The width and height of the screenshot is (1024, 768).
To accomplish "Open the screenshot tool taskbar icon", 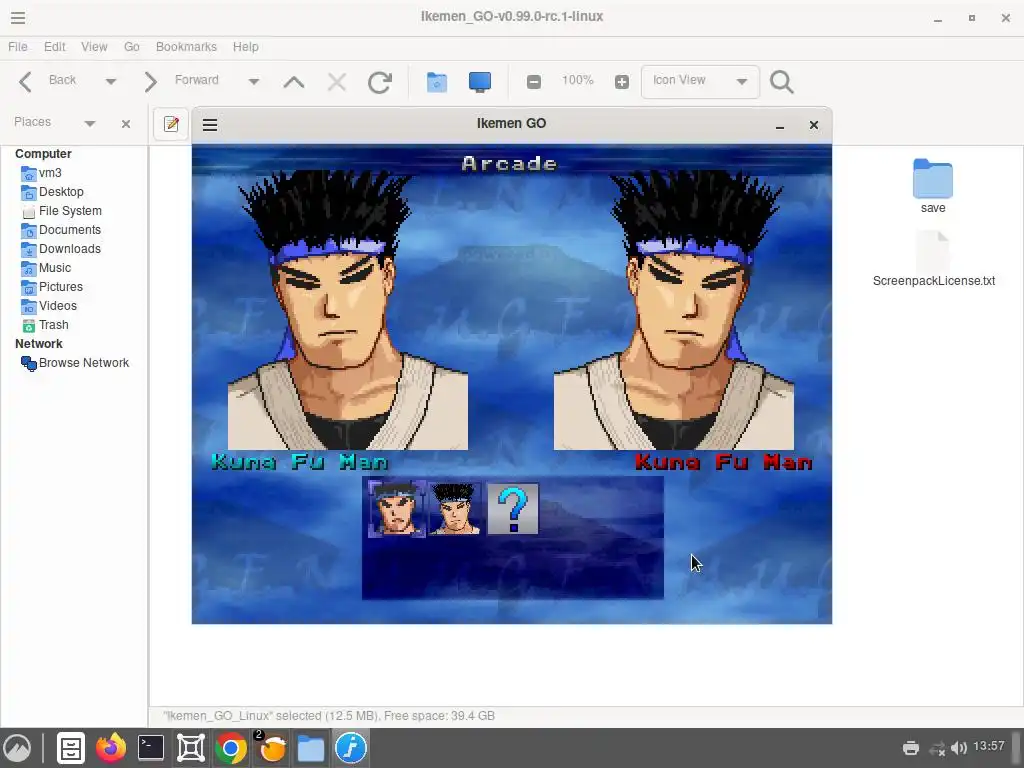I will tap(191, 748).
